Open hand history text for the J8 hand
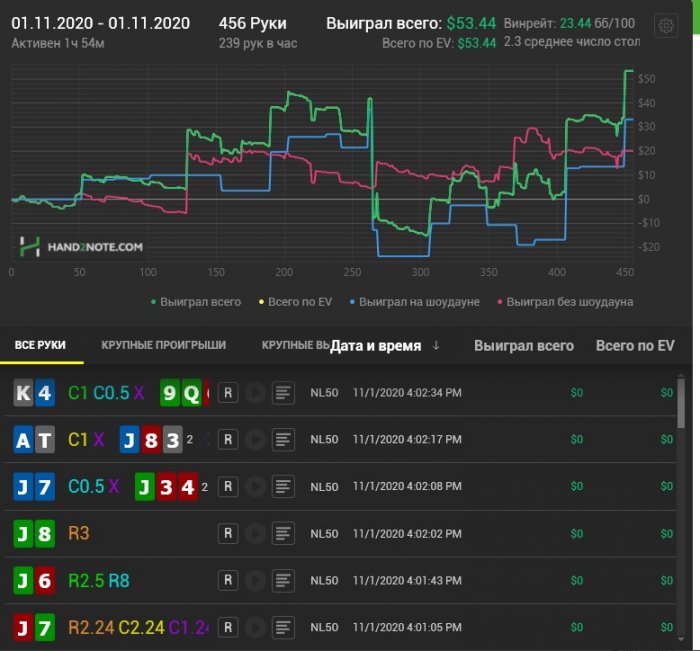This screenshot has width=700, height=651. pyautogui.click(x=283, y=533)
